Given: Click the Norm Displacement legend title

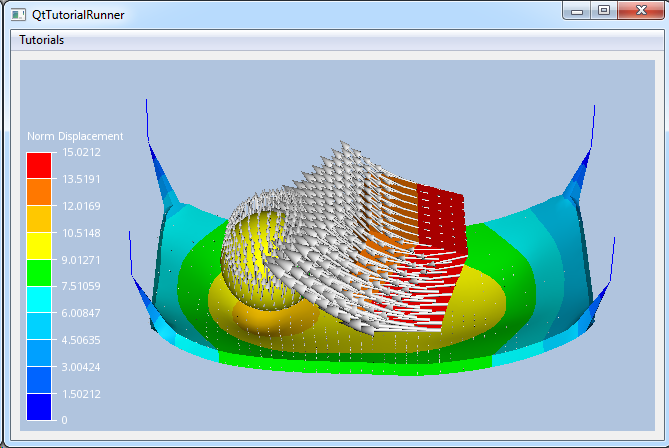Looking at the screenshot, I should [75, 136].
